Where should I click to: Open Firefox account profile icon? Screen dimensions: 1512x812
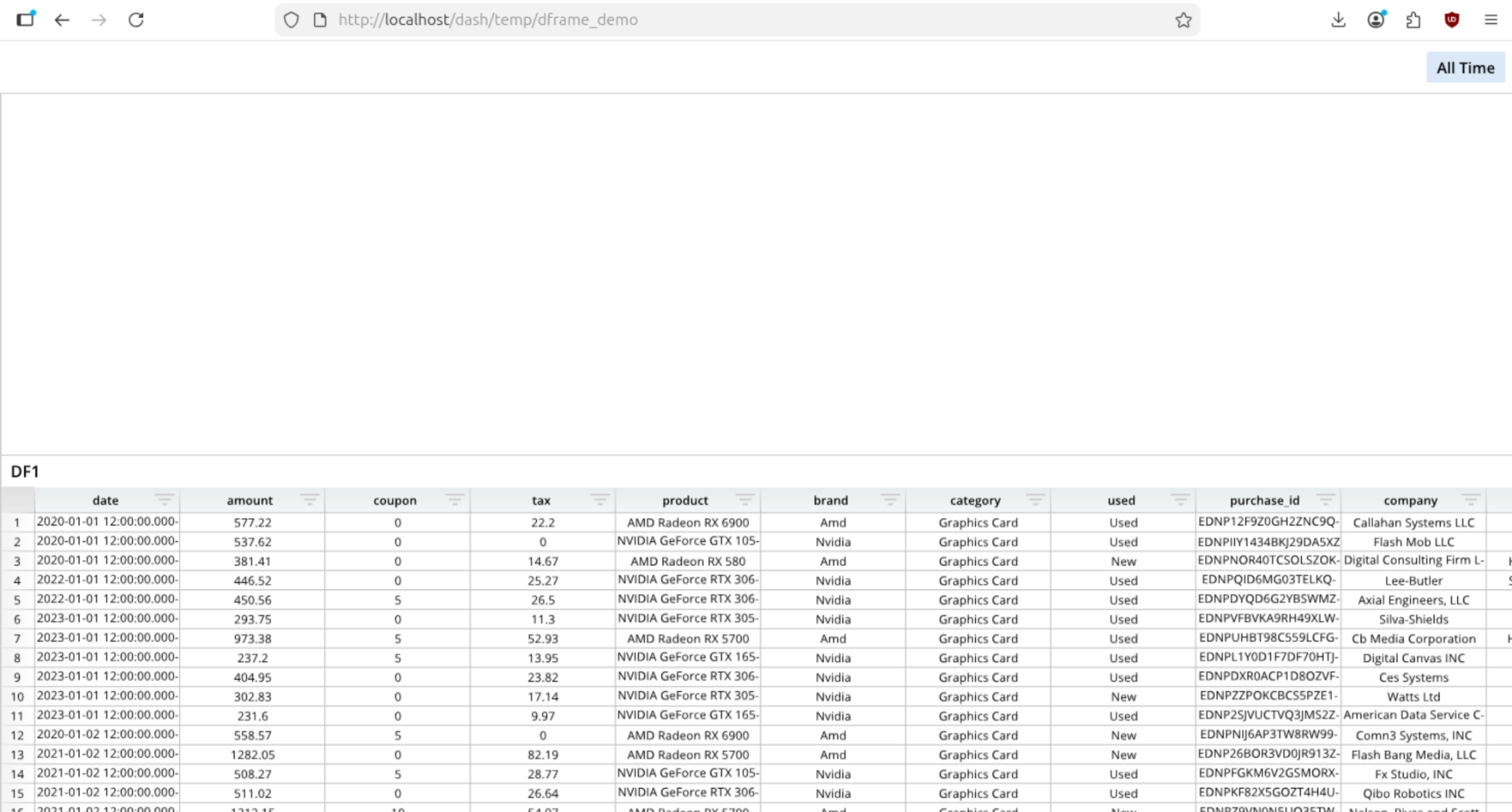click(x=1376, y=20)
